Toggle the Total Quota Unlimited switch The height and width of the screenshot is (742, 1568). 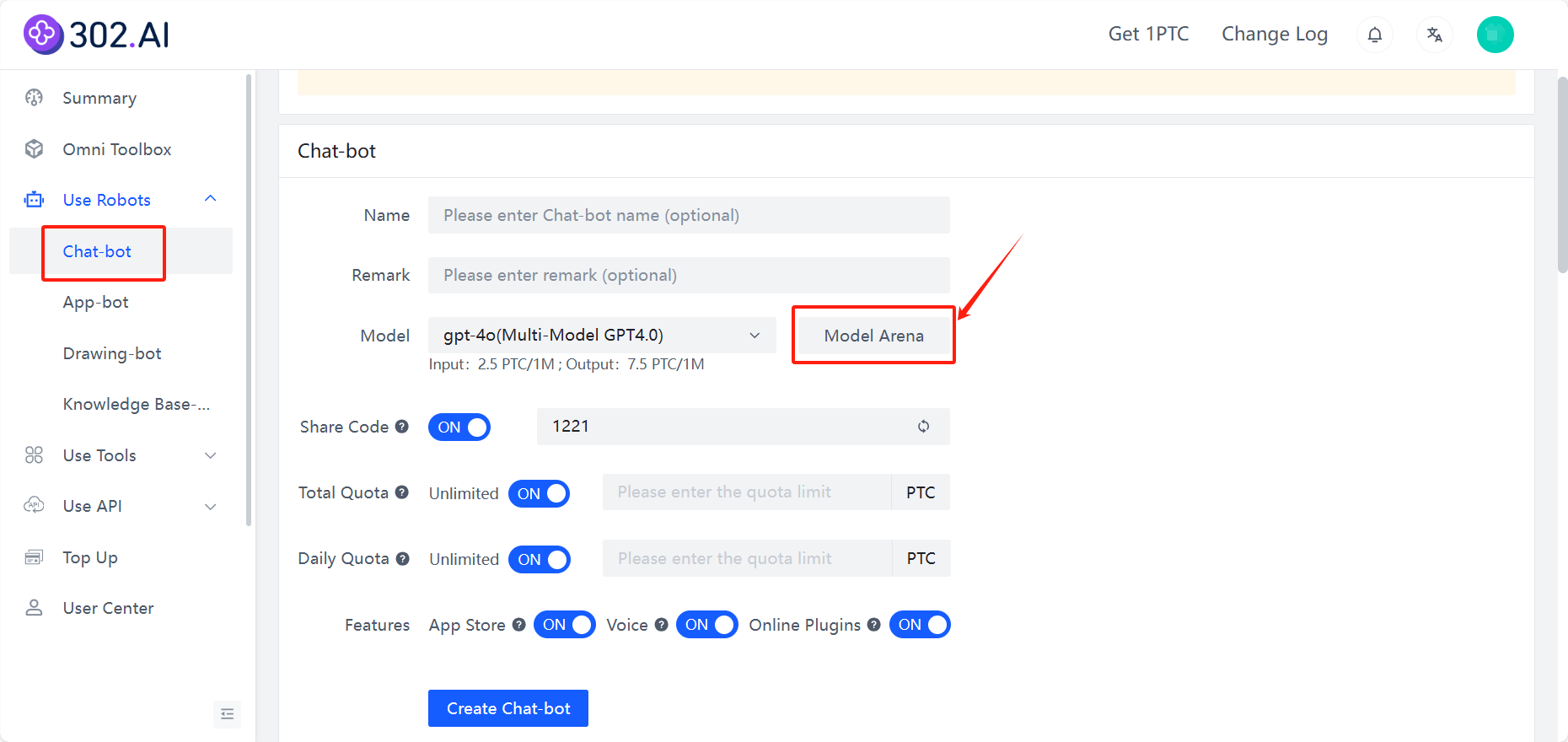pyautogui.click(x=540, y=493)
